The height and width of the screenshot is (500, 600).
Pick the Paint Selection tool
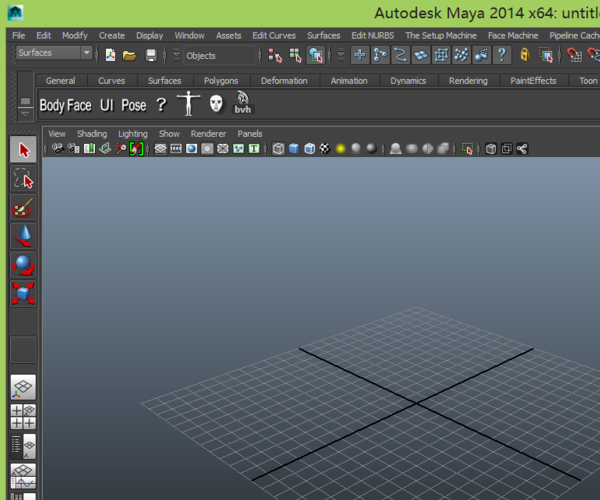point(23,208)
